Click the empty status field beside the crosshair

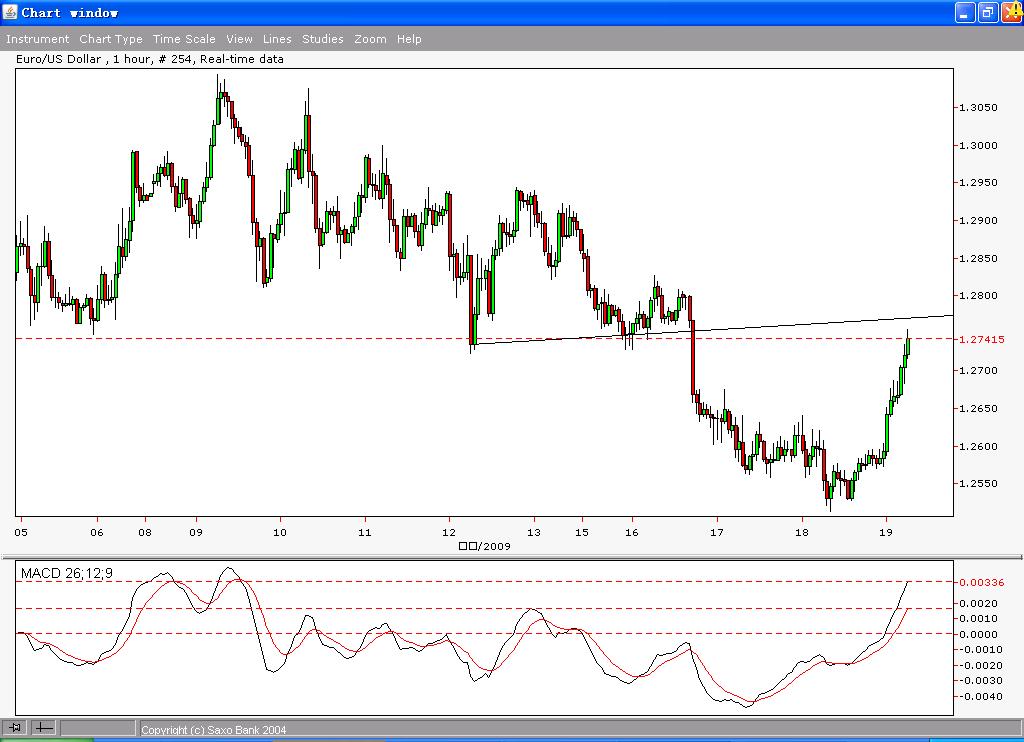(98, 727)
